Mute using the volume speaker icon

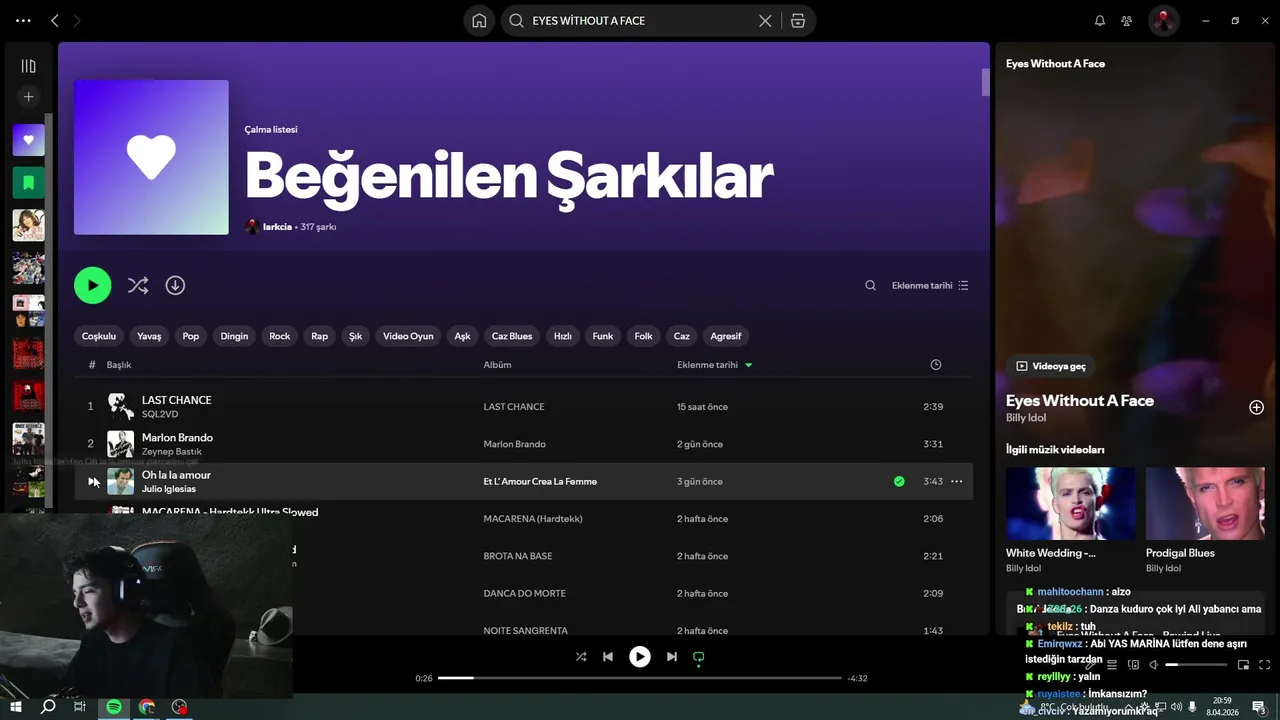coord(1153,665)
